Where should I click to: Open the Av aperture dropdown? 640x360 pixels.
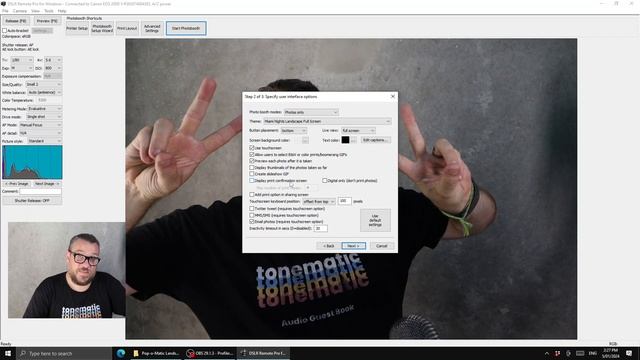coord(53,60)
